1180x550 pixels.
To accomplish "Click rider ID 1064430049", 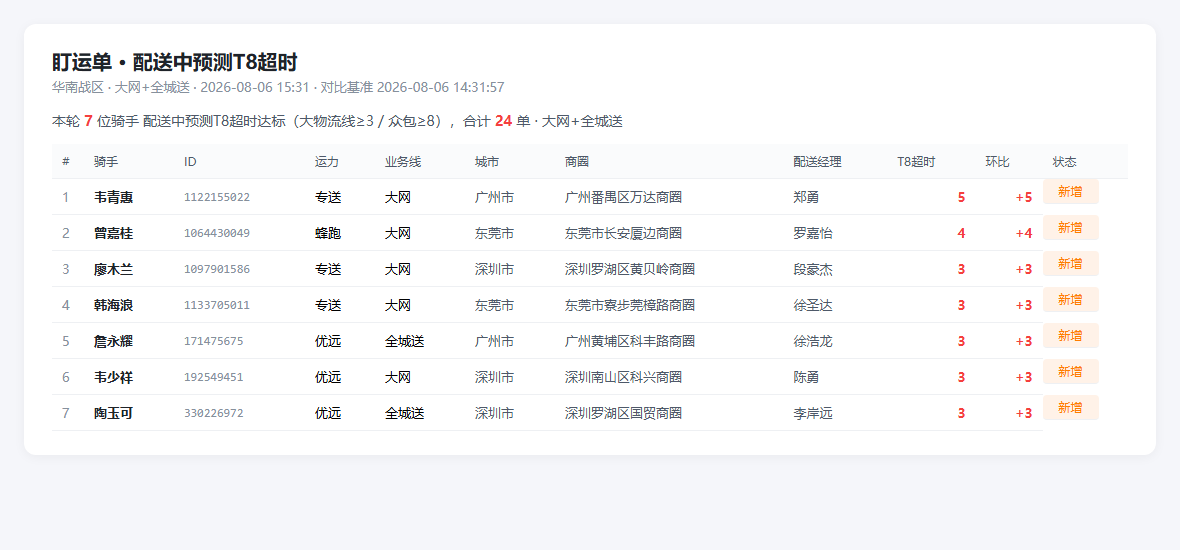I will (x=217, y=234).
